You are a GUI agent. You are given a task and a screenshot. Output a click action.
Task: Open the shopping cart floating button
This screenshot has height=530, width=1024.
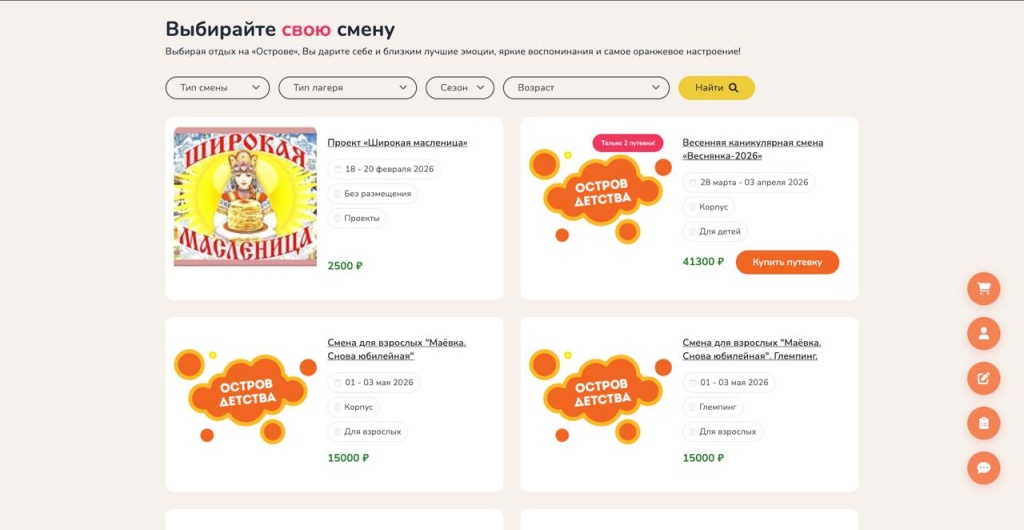click(x=983, y=289)
